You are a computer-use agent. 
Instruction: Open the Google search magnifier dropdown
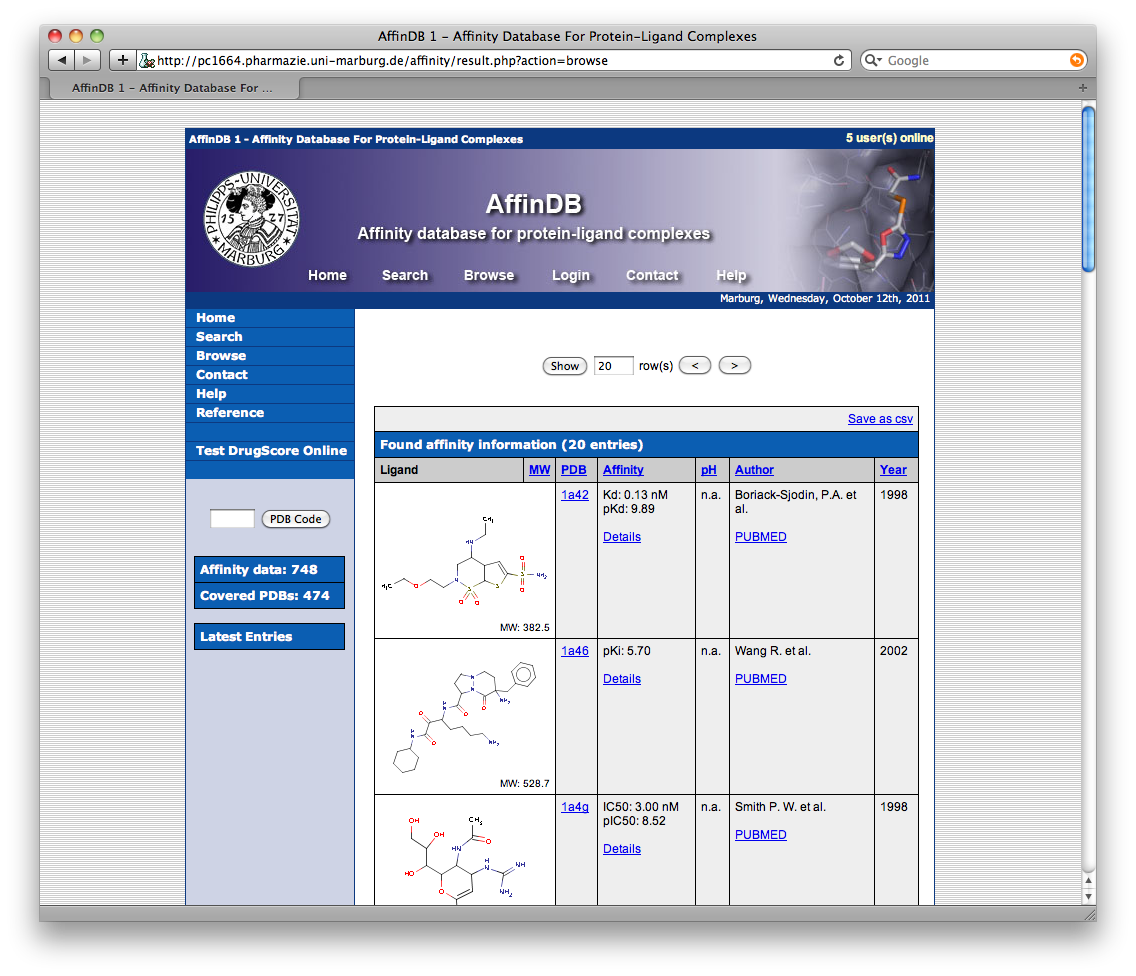872,60
